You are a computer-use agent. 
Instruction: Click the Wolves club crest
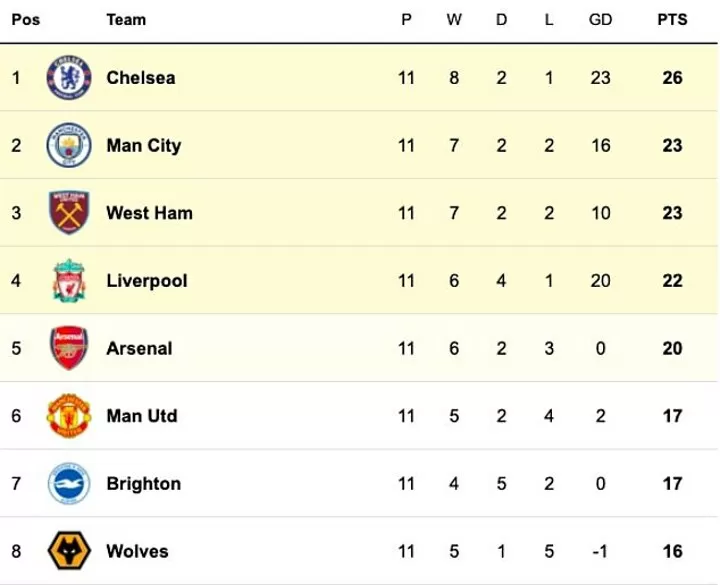tap(69, 551)
